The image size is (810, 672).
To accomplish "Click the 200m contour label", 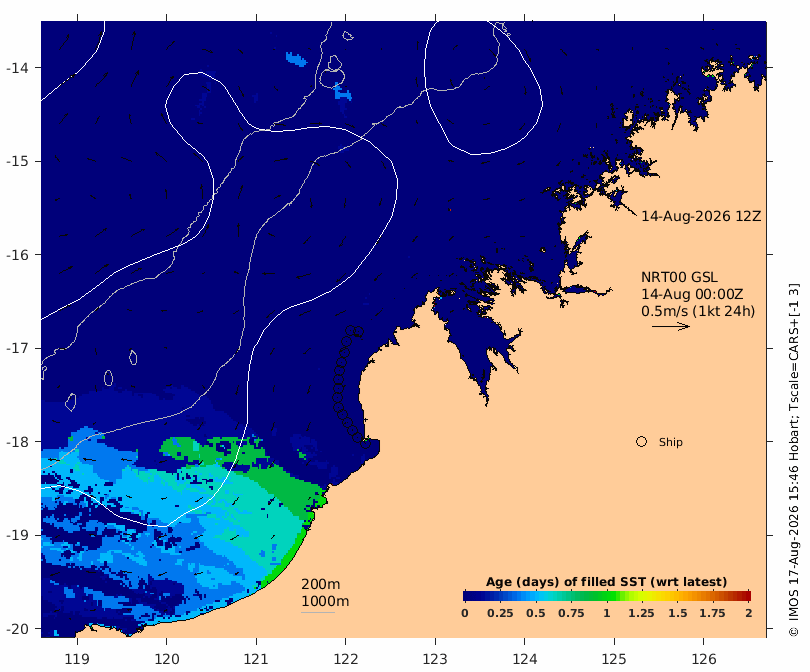I will point(320,584).
